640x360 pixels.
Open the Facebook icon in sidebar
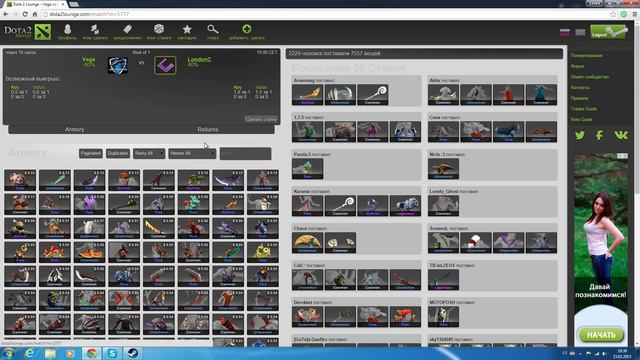599,135
